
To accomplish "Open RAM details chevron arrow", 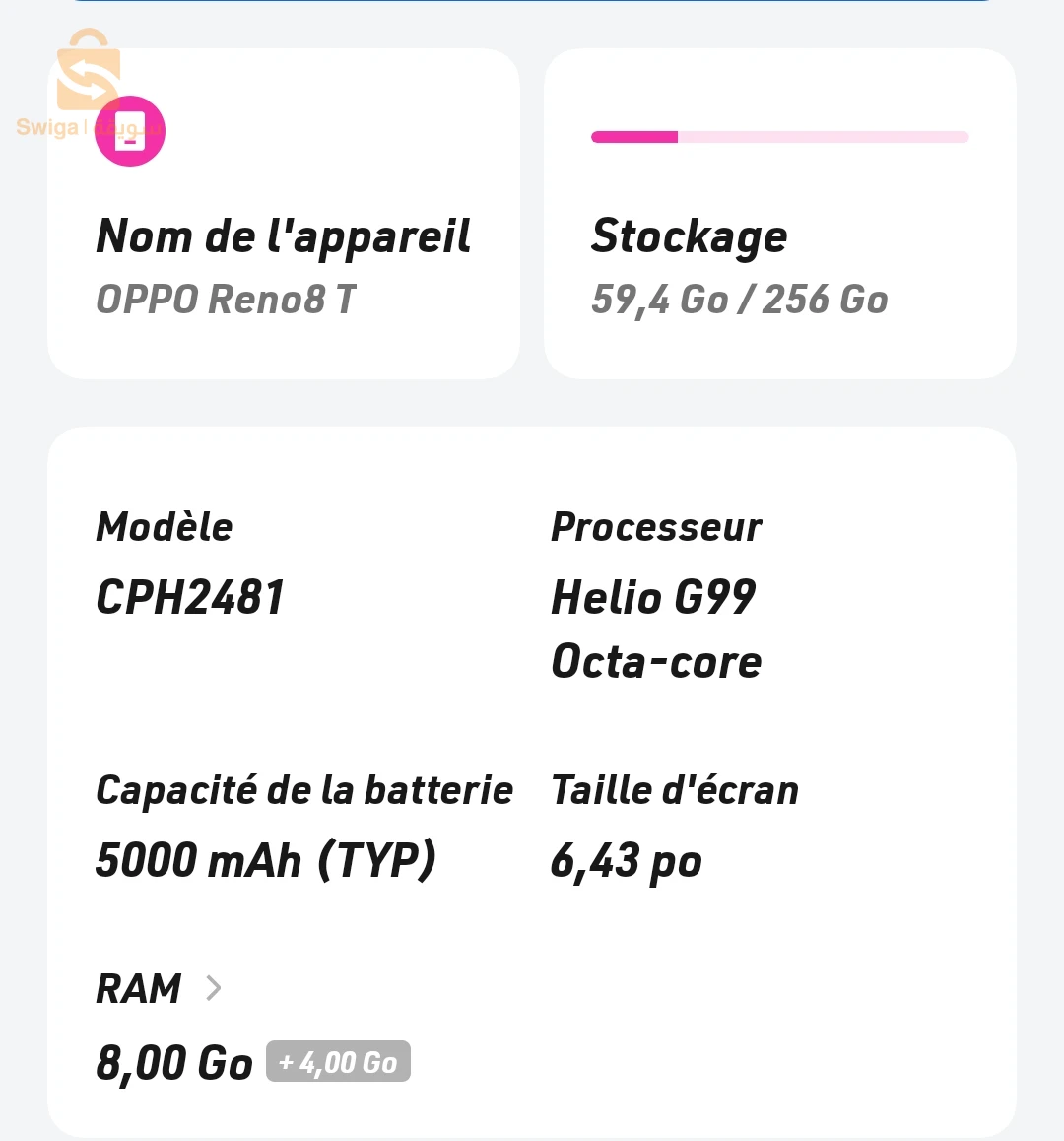I will [x=213, y=988].
